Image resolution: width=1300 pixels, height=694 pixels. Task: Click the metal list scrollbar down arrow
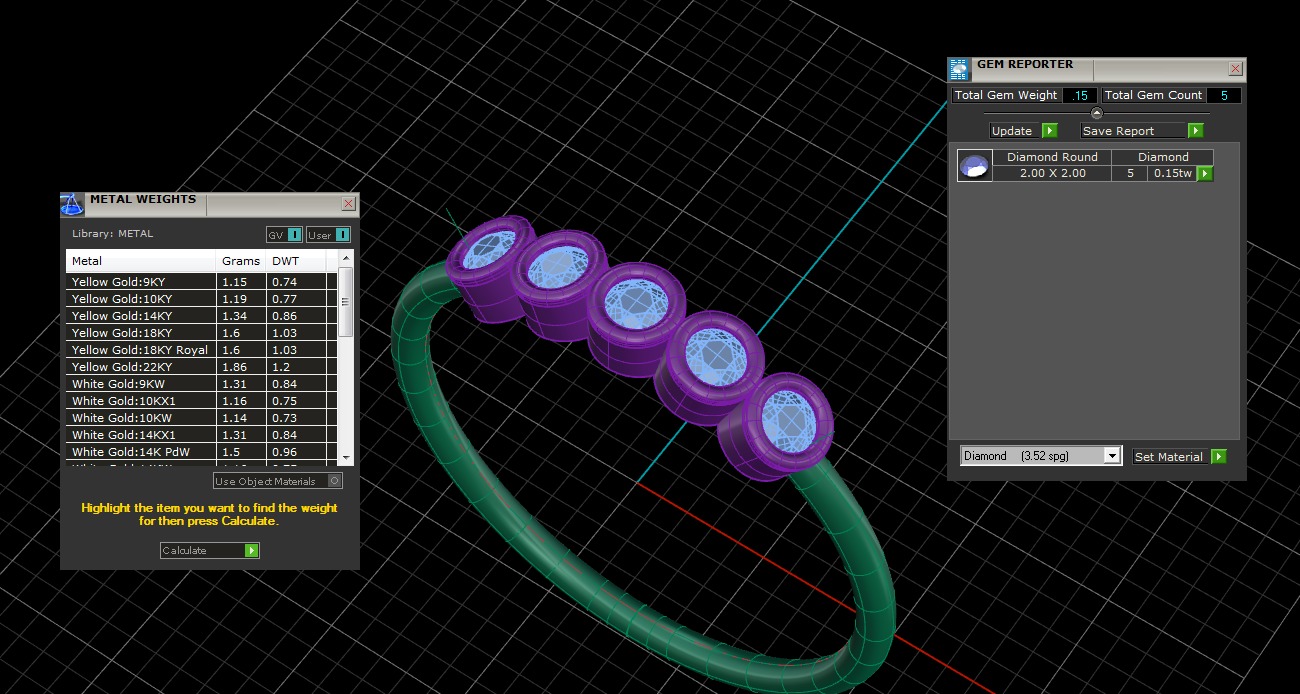pos(345,457)
